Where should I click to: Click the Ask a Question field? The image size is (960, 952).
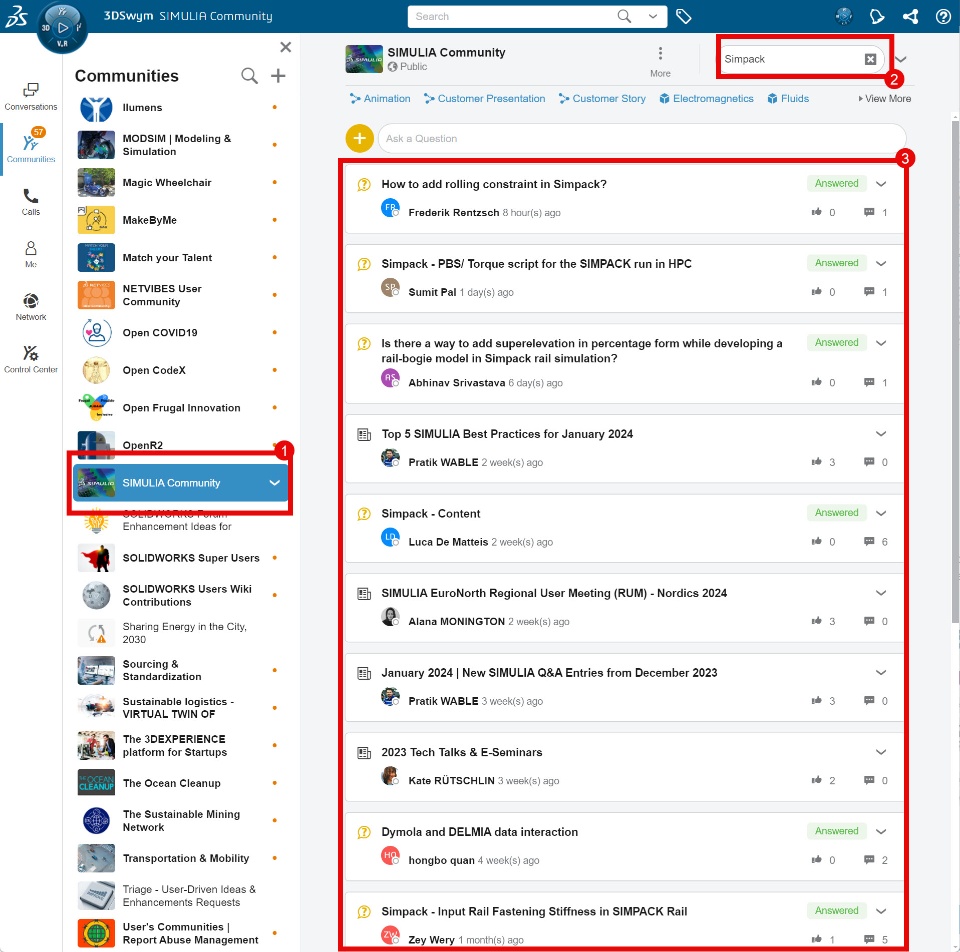(x=642, y=138)
